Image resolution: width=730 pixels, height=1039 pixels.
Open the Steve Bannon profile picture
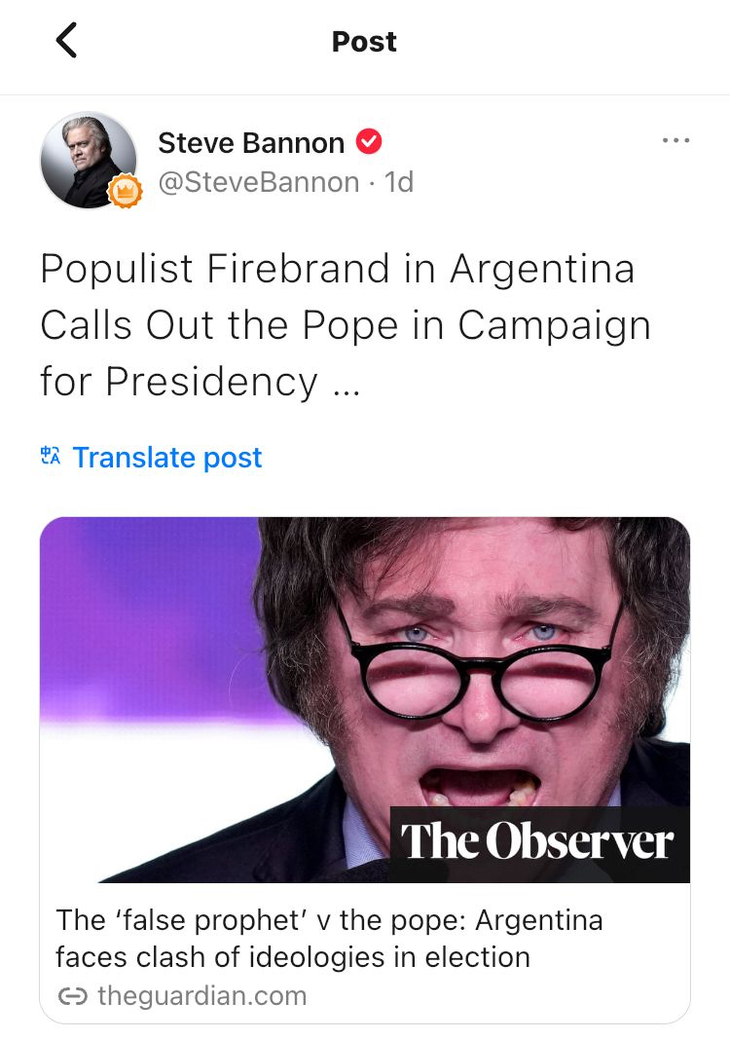tap(87, 159)
